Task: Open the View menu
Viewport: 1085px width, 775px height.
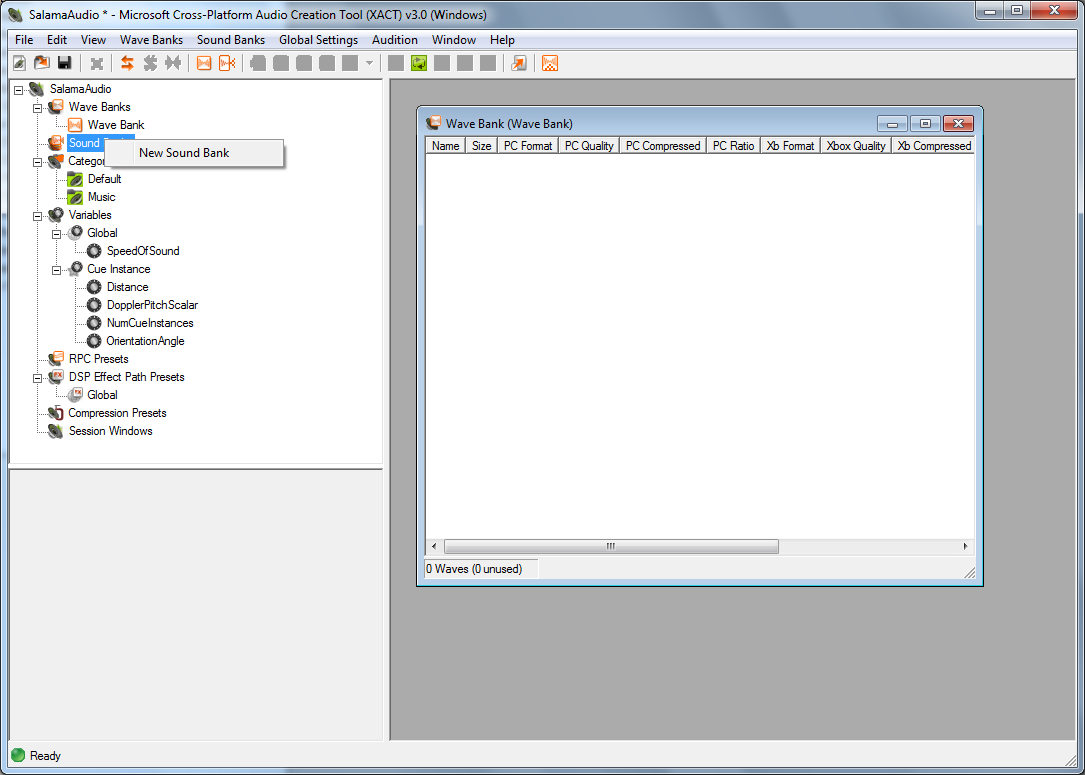Action: (x=93, y=39)
